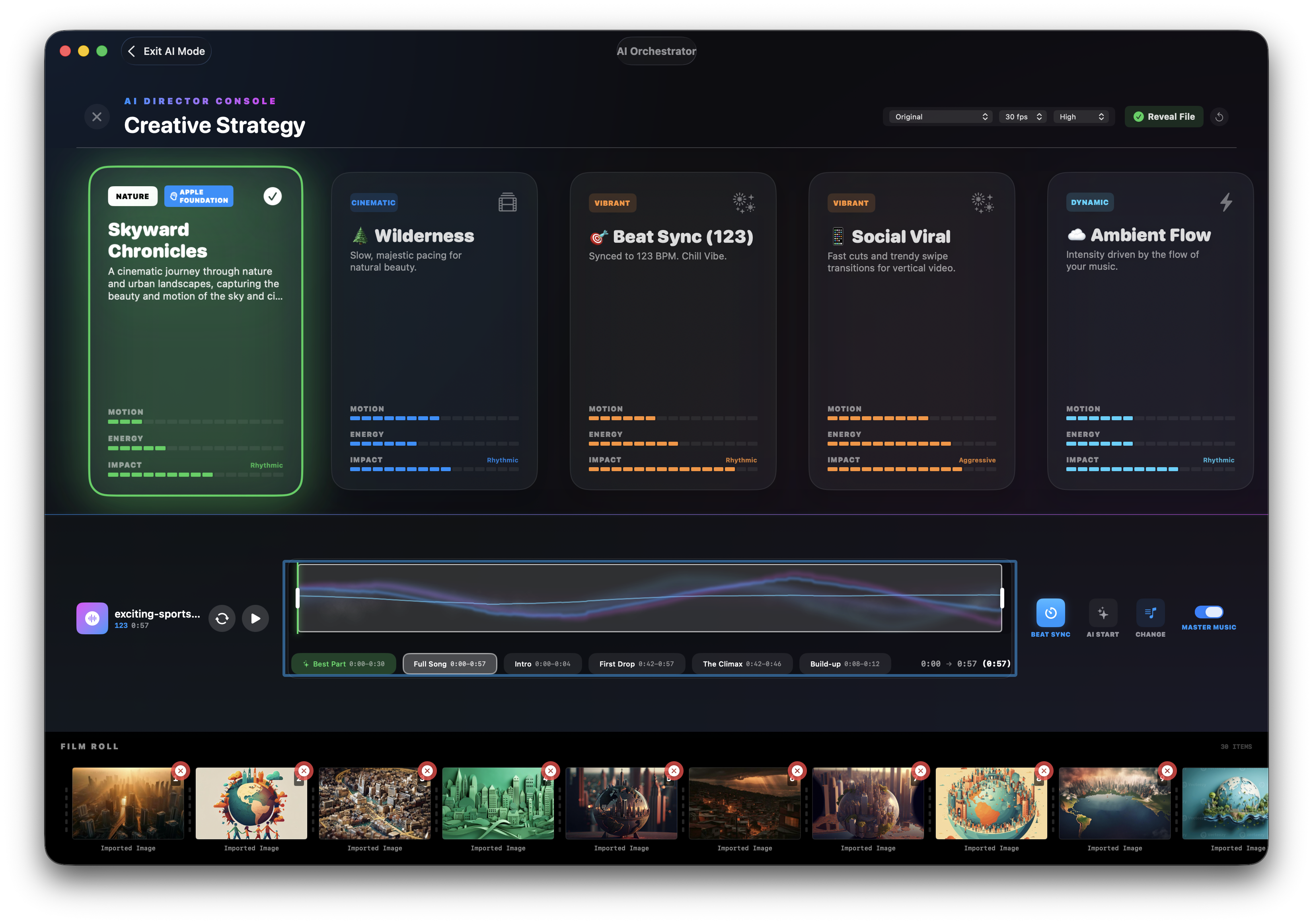Click Exit AI Mode button
The image size is (1313, 924).
(166, 51)
